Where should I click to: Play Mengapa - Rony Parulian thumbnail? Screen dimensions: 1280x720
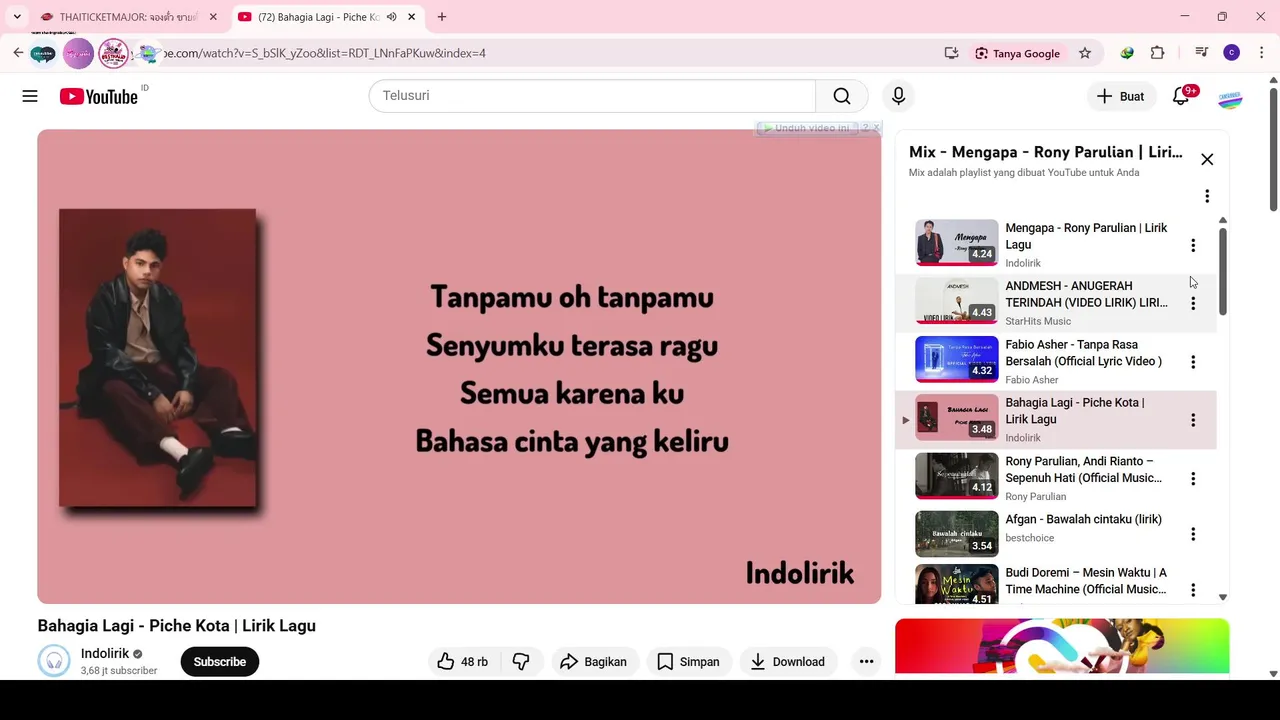(957, 242)
